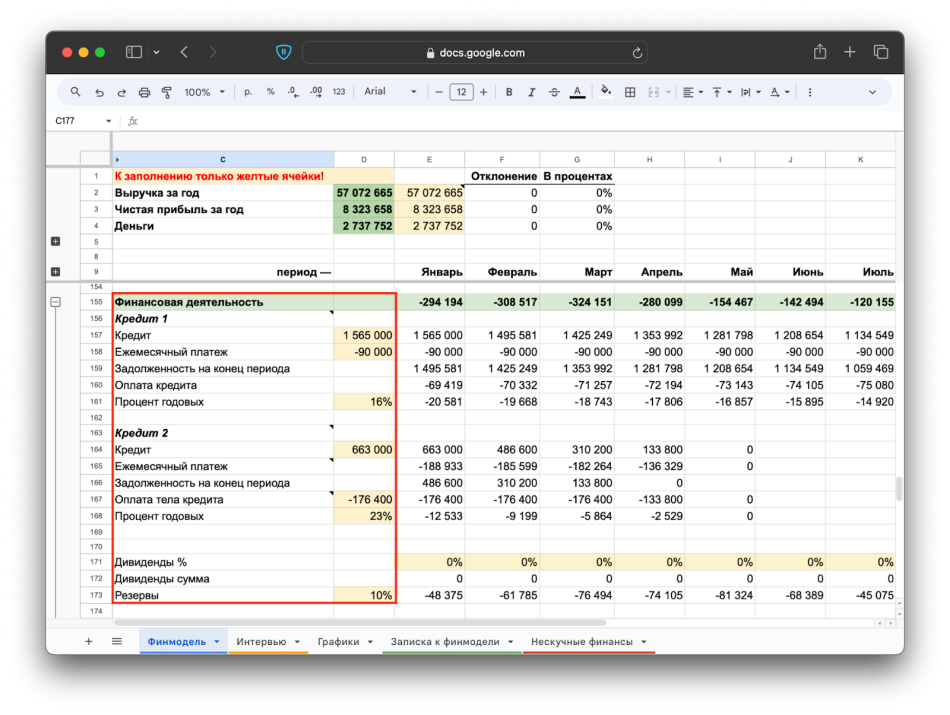Image resolution: width=950 pixels, height=715 pixels.
Task: Focus the docs.google.com address bar
Action: point(475,53)
